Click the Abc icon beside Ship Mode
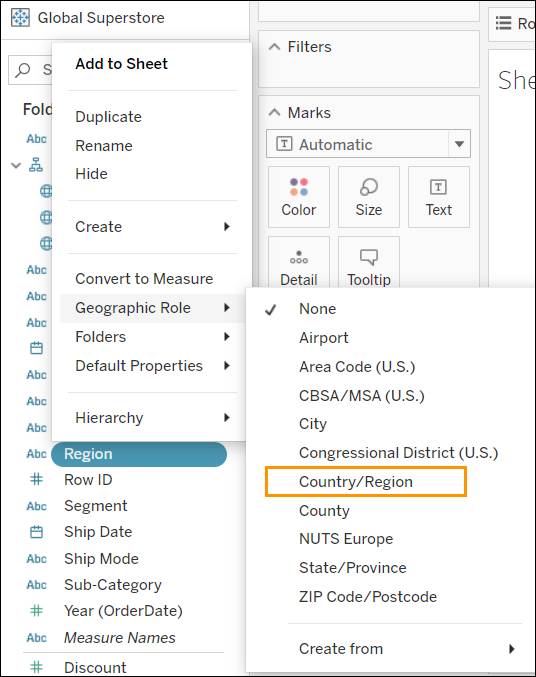This screenshot has height=677, width=536. pyautogui.click(x=36, y=559)
